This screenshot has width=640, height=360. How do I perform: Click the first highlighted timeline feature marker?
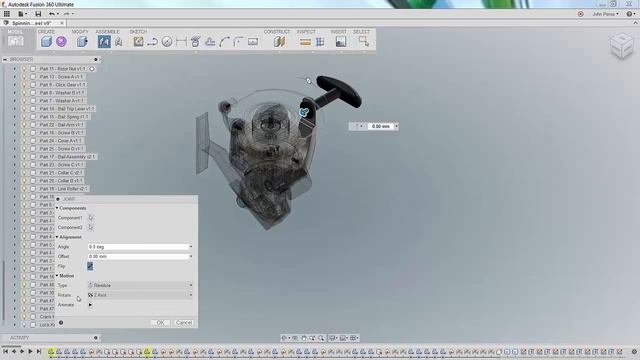[x=51, y=351]
